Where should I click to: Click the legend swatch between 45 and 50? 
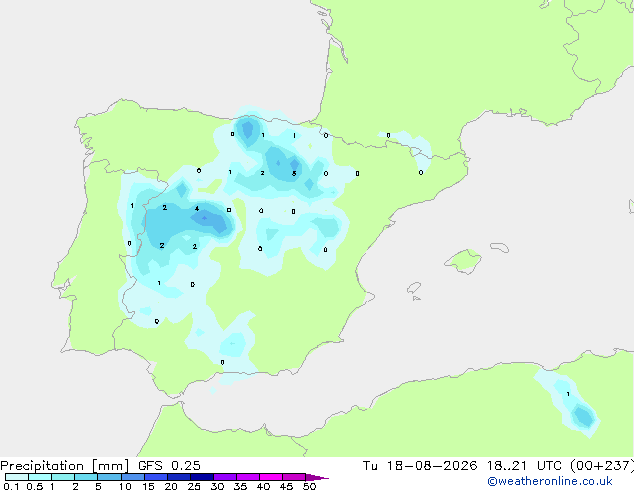pos(294,477)
